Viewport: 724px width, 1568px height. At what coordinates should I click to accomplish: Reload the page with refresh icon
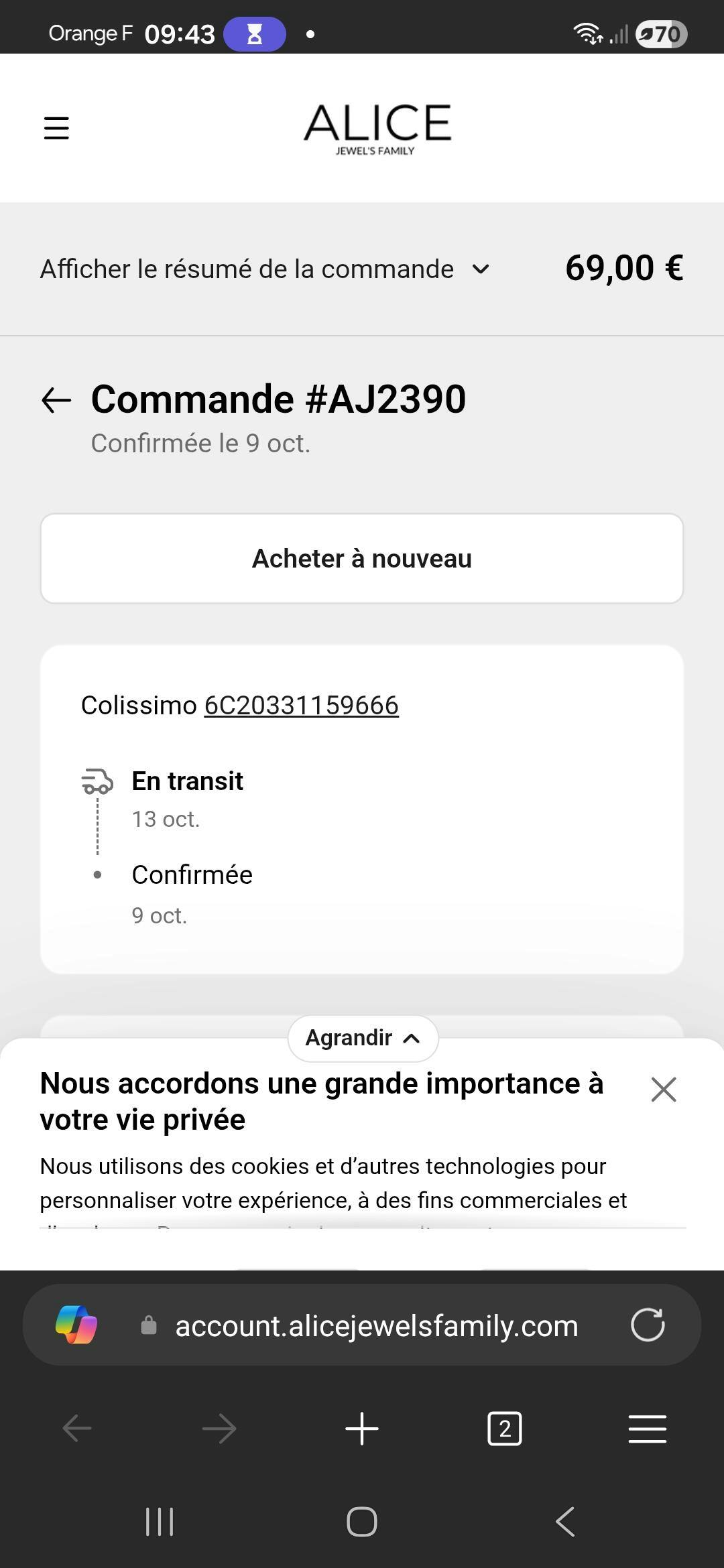click(648, 1325)
